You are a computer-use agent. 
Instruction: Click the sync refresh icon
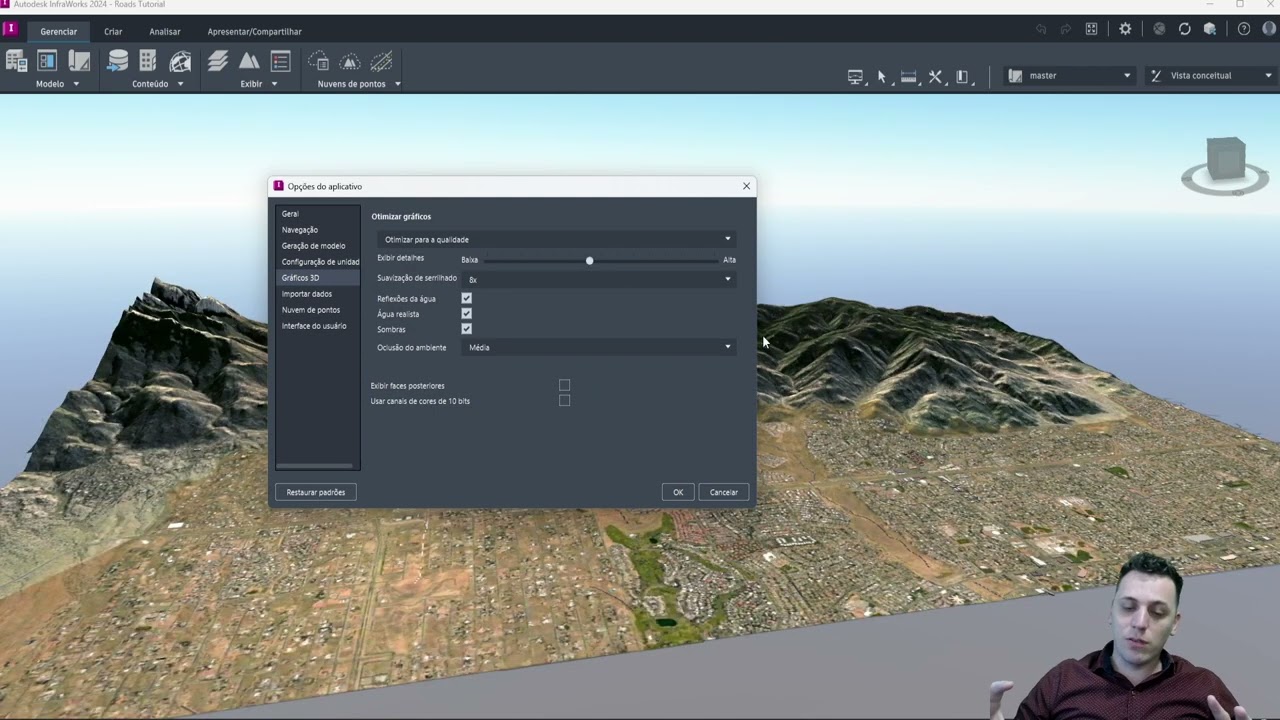(x=1185, y=29)
